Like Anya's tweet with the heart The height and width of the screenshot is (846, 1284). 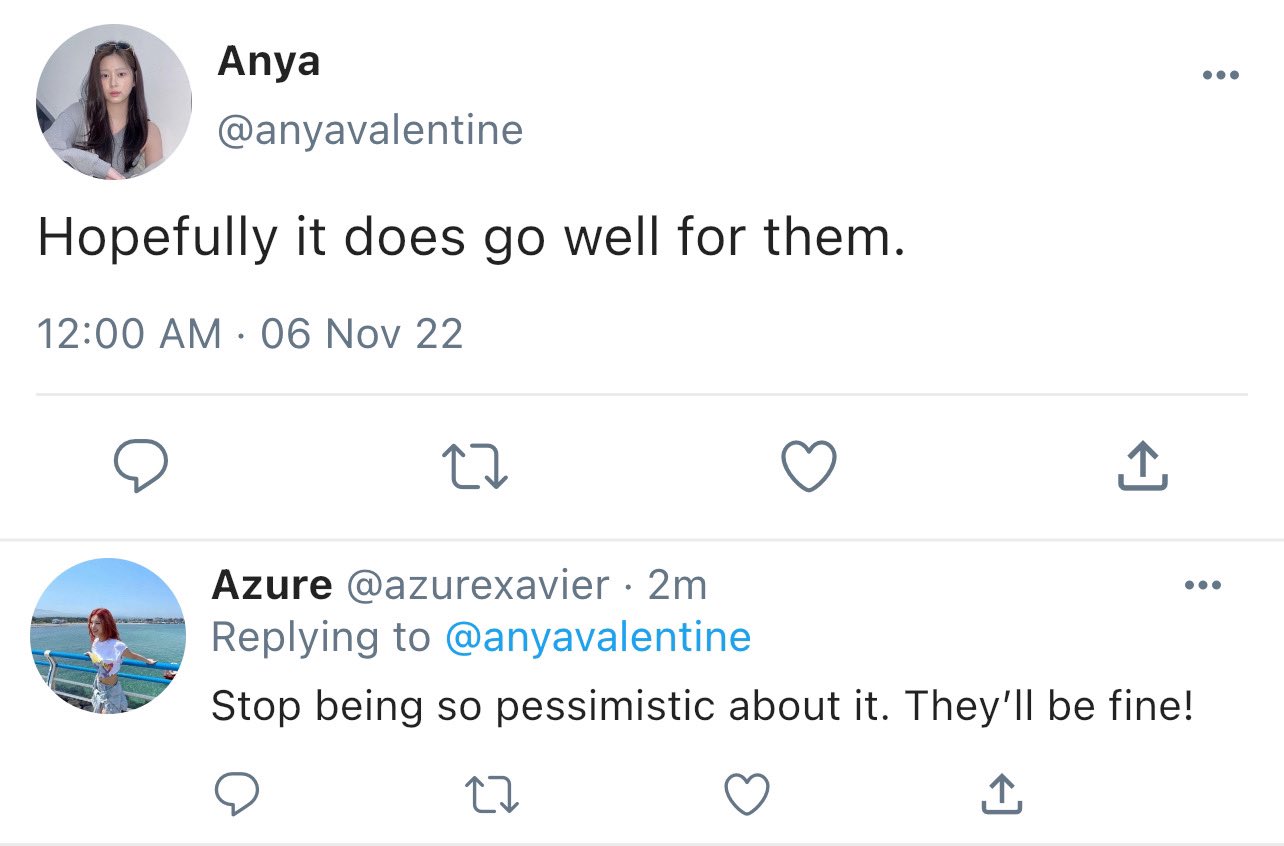click(808, 468)
